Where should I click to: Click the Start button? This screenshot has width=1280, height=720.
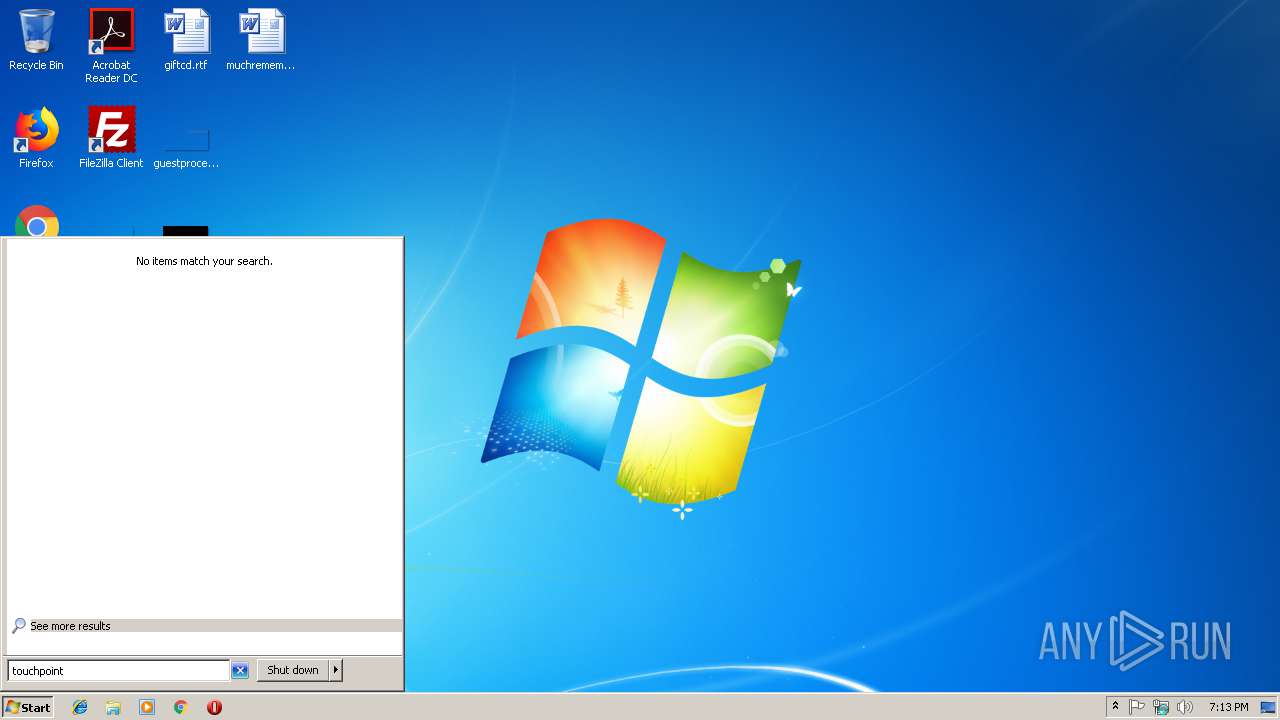[x=28, y=707]
